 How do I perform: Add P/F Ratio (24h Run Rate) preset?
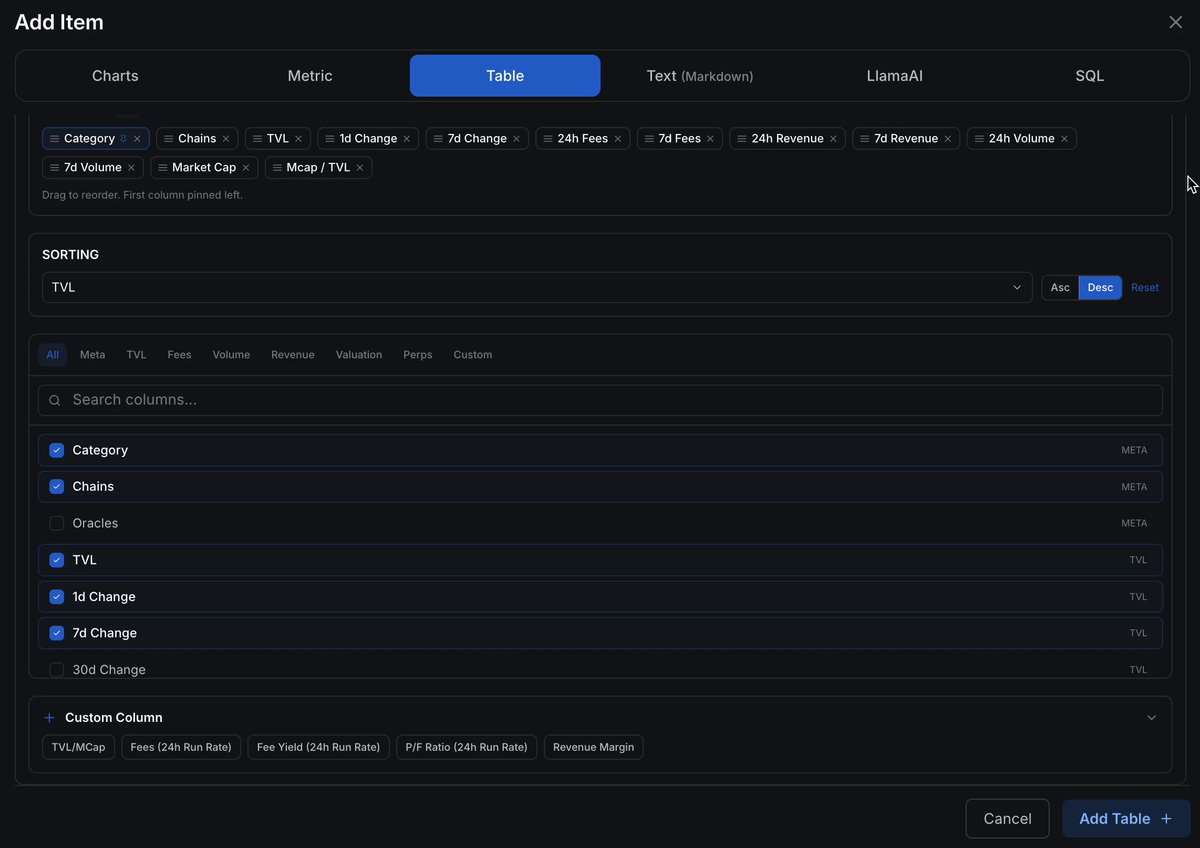pyautogui.click(x=466, y=747)
